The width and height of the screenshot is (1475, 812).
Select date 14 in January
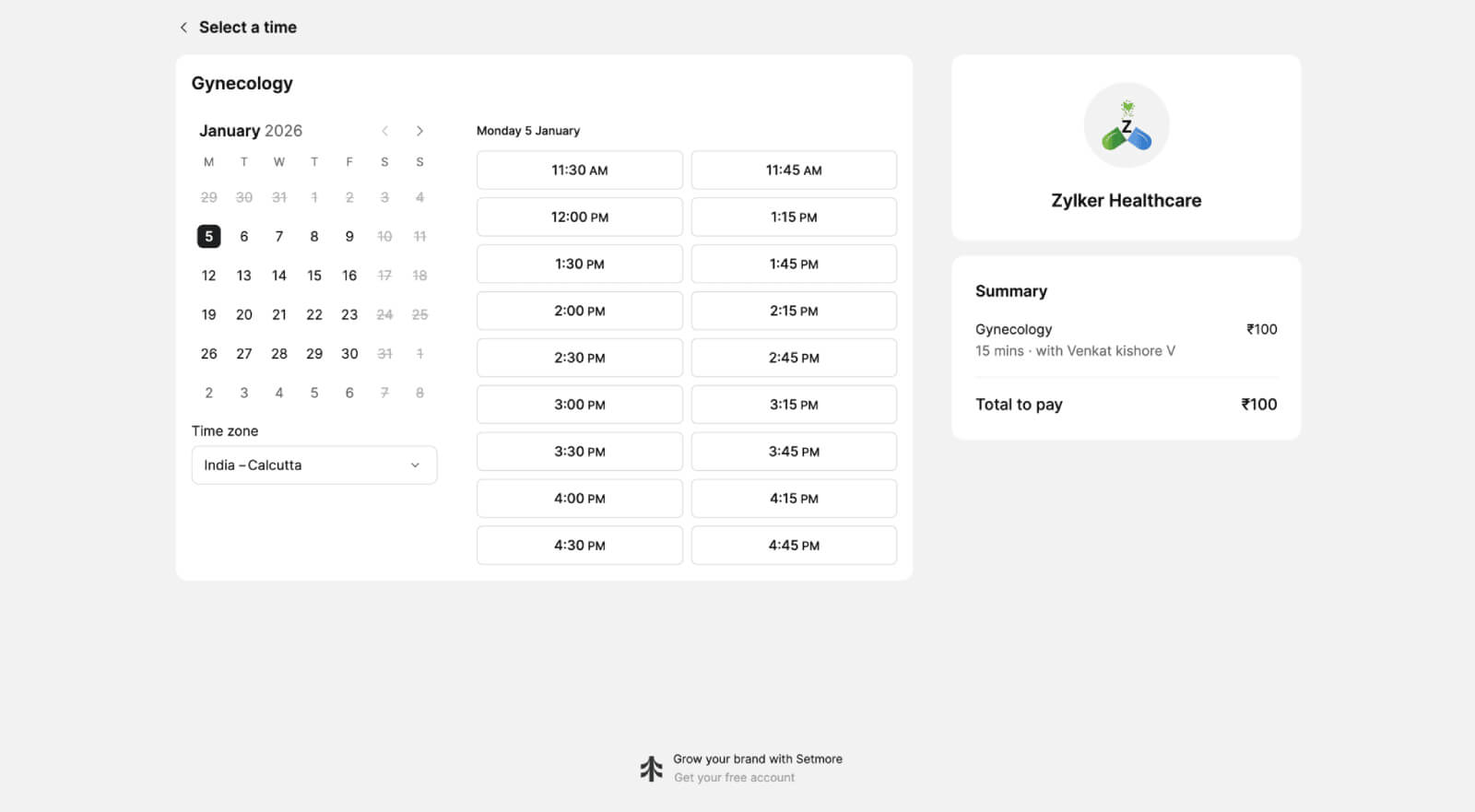coord(279,276)
